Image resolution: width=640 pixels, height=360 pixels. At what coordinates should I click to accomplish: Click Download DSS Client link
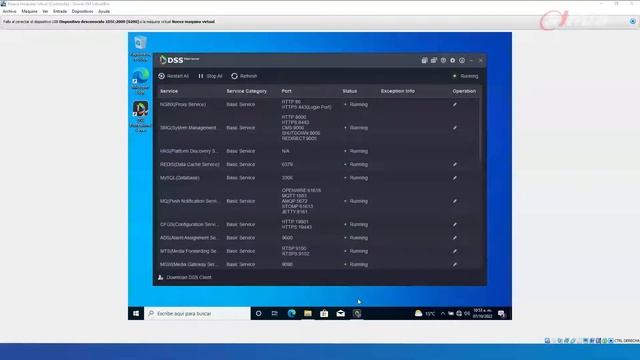pyautogui.click(x=185, y=277)
